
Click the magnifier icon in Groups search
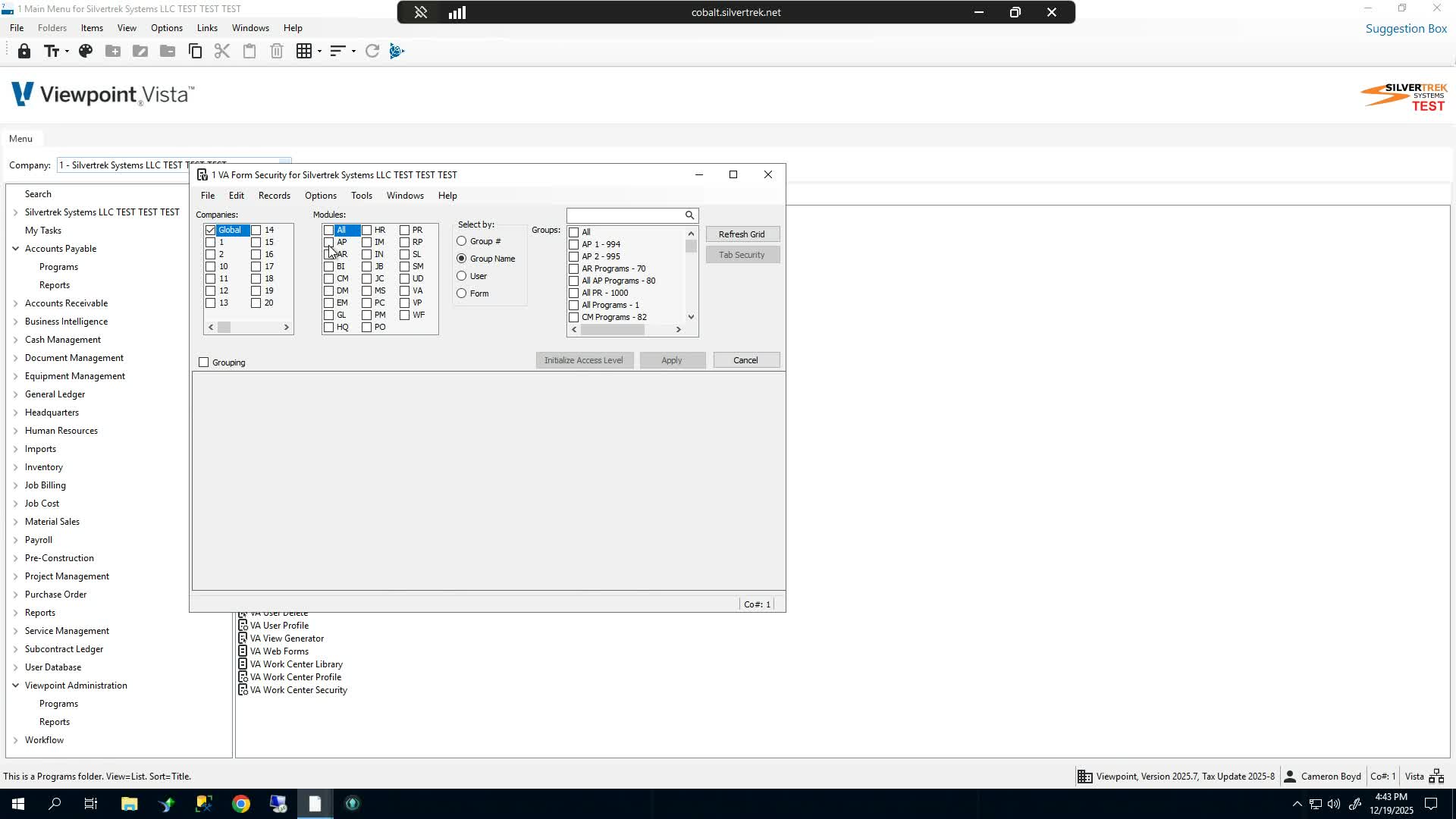pos(689,215)
